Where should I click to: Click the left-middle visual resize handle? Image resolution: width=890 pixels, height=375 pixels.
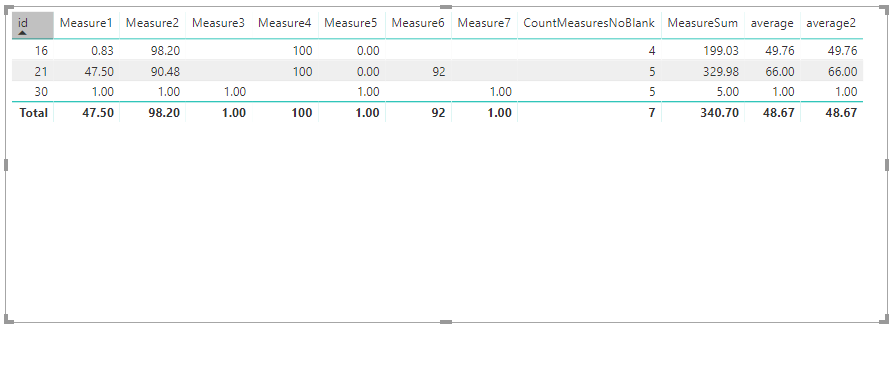[x=6, y=165]
